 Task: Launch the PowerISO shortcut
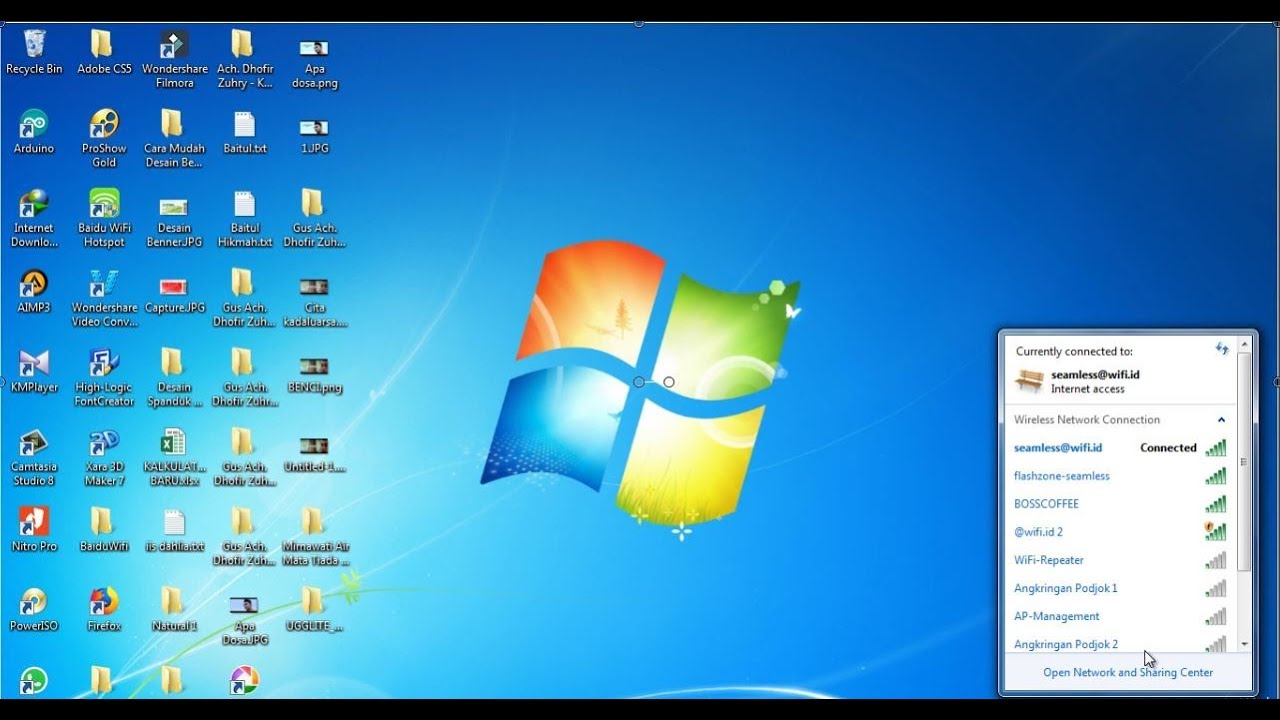tap(34, 609)
